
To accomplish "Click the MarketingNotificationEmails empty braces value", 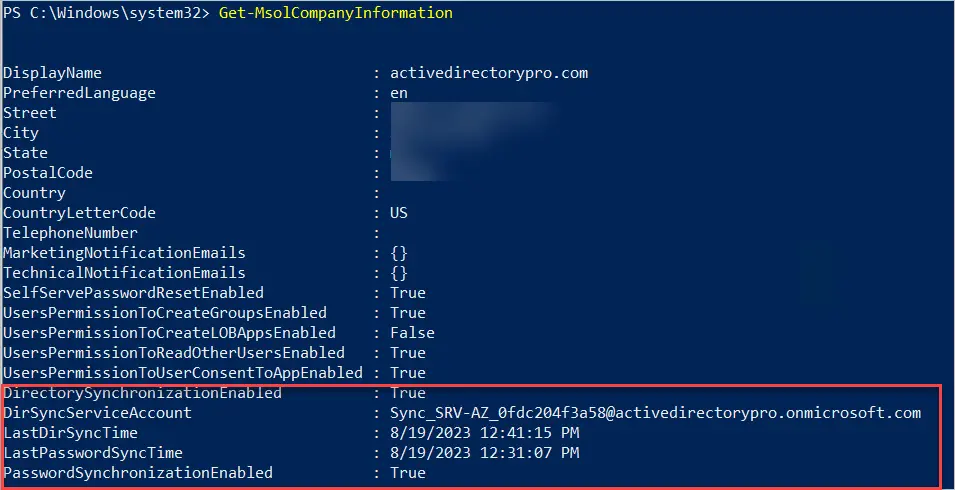I will 399,253.
